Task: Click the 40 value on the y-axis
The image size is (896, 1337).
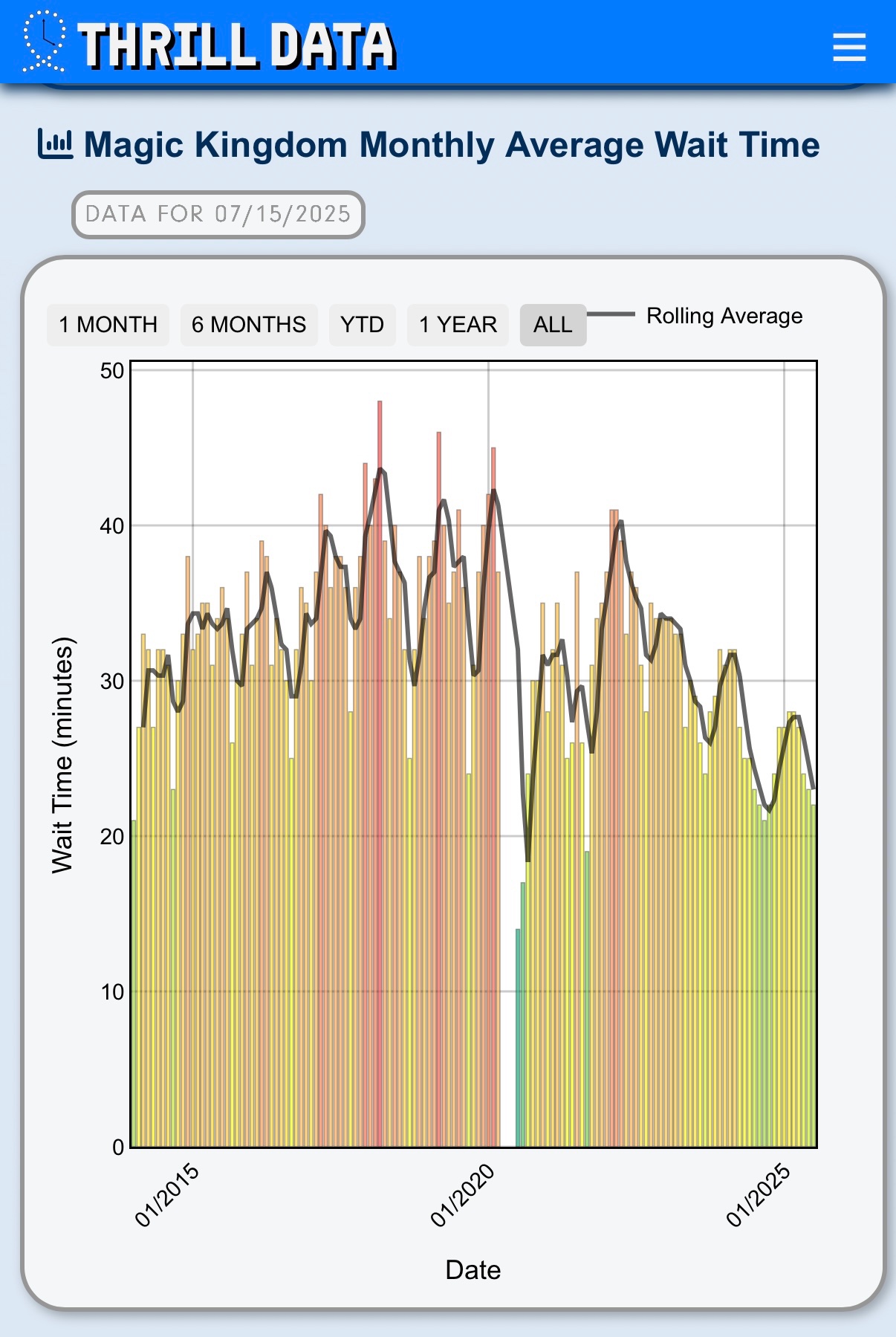Action: coord(112,526)
